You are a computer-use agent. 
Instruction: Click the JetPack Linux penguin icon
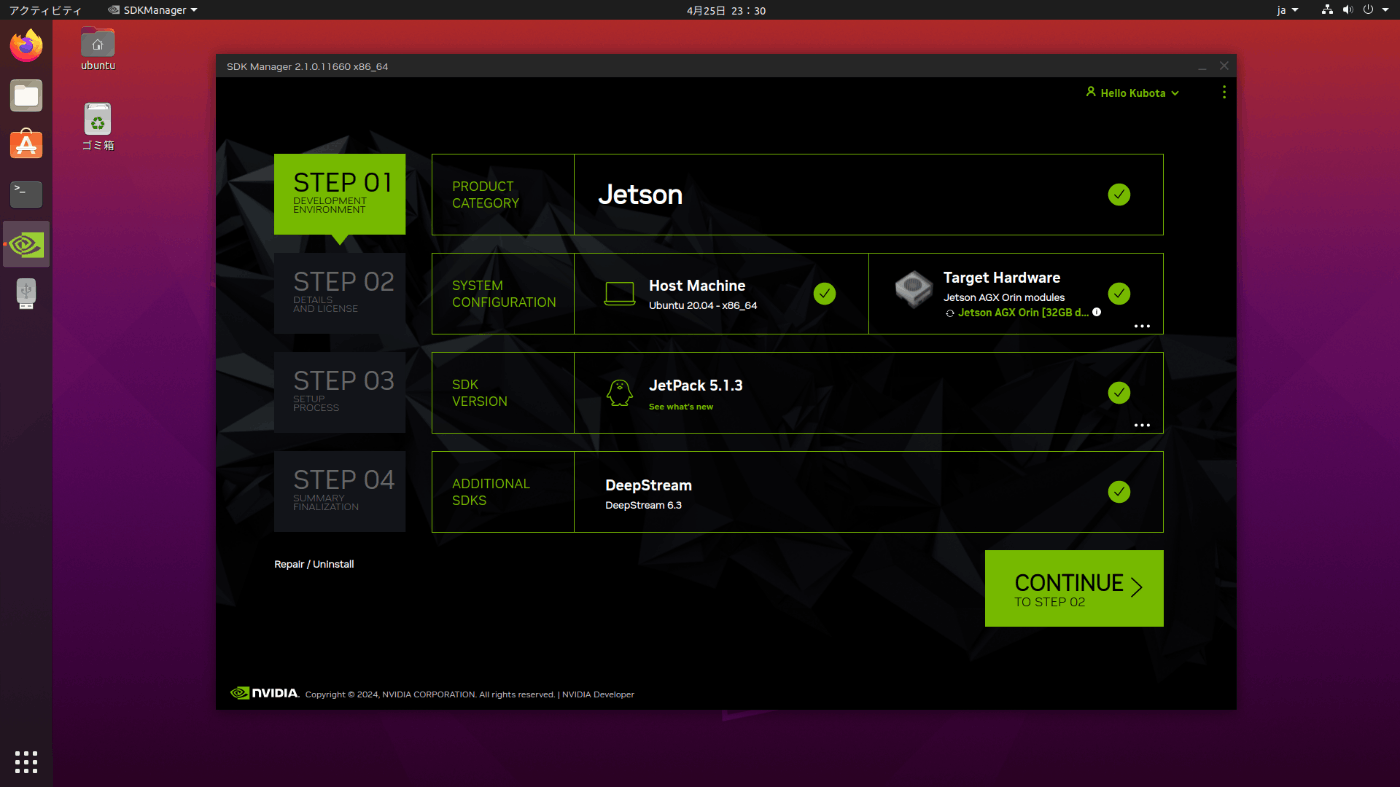click(x=620, y=393)
